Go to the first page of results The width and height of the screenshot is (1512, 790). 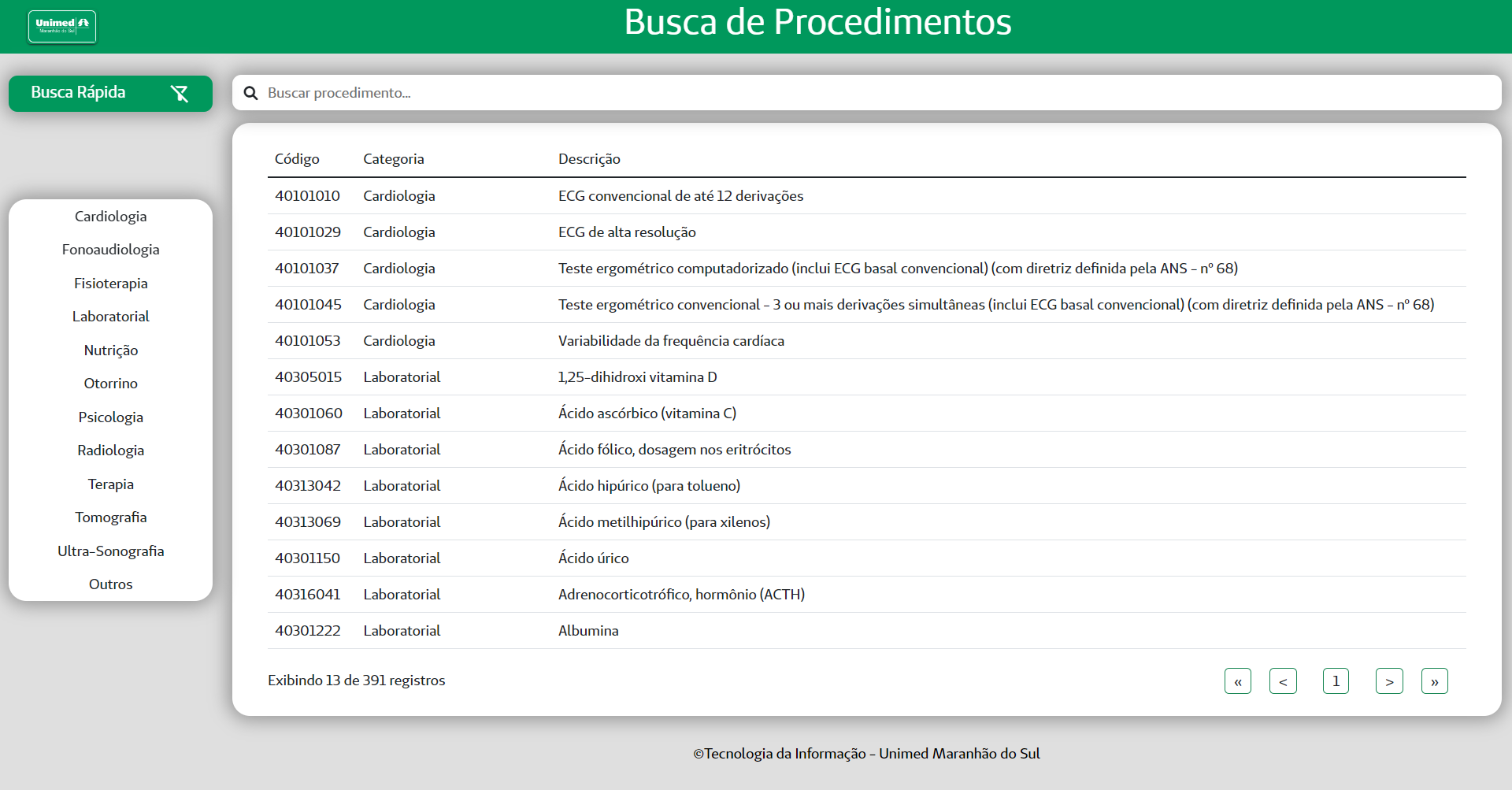point(1237,681)
